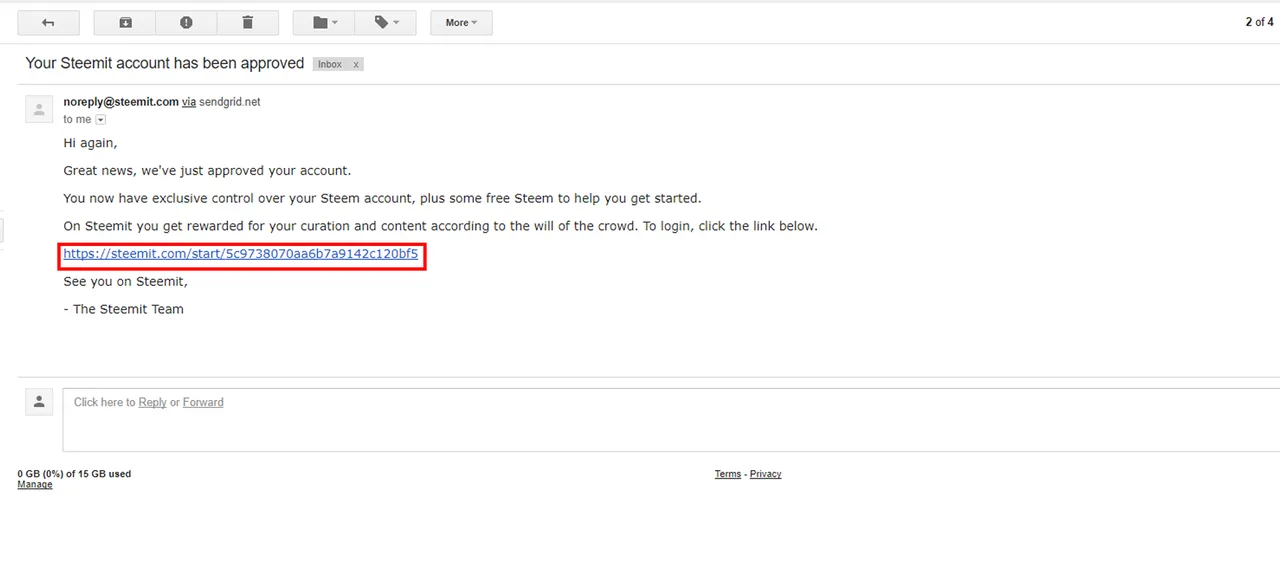Click sender name noreply@steemit.com
Viewport: 1280px width, 576px height.
point(121,102)
